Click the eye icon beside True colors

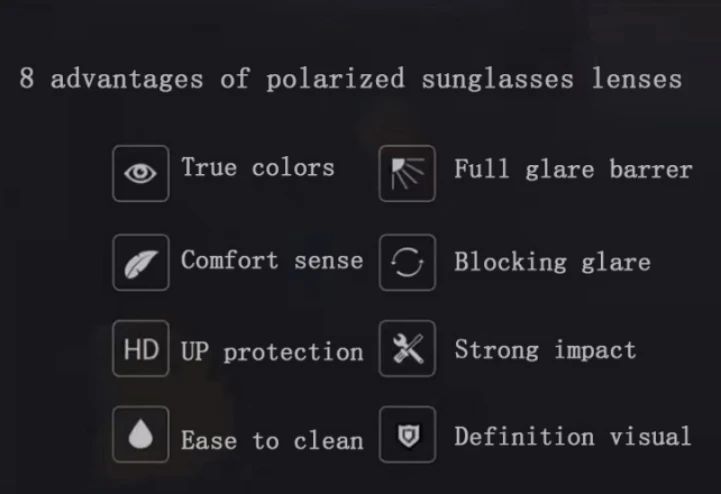click(x=140, y=173)
